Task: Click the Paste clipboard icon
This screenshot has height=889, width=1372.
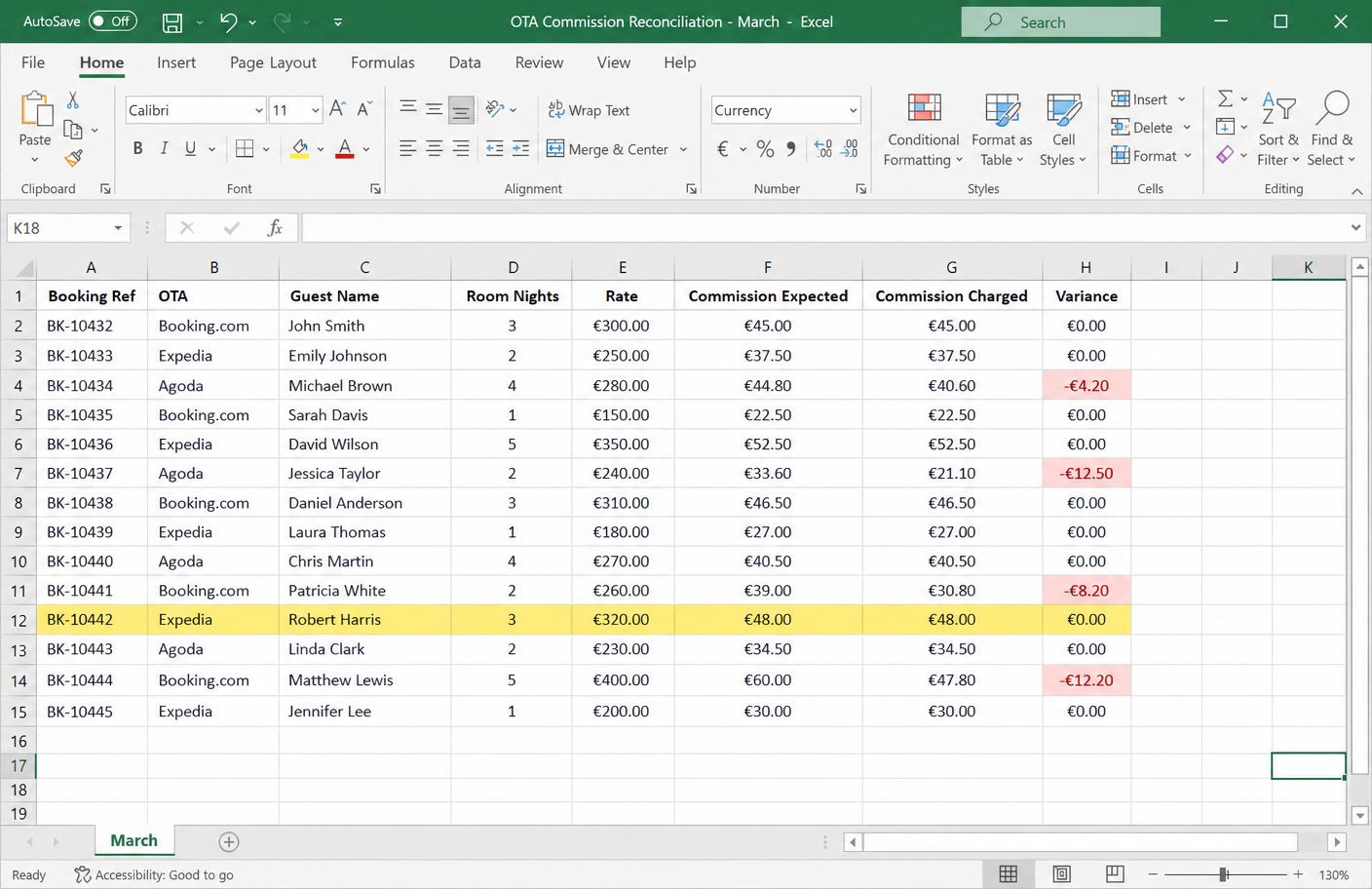Action: (x=35, y=109)
